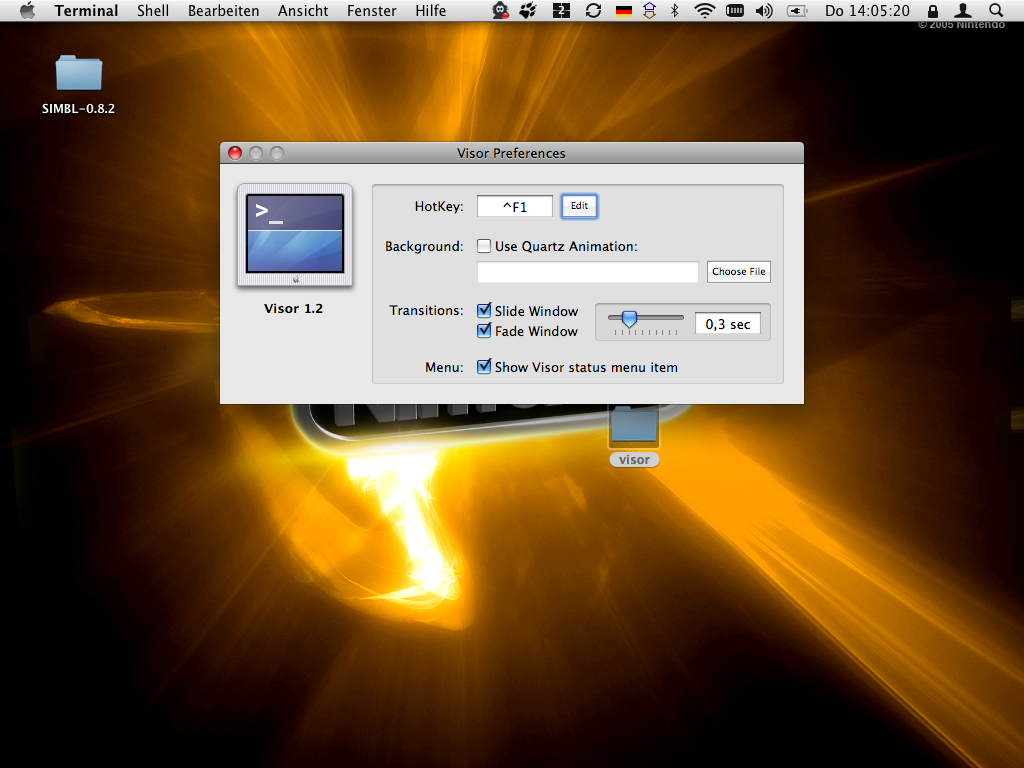Open the Wi-Fi status menu

pyautogui.click(x=704, y=10)
